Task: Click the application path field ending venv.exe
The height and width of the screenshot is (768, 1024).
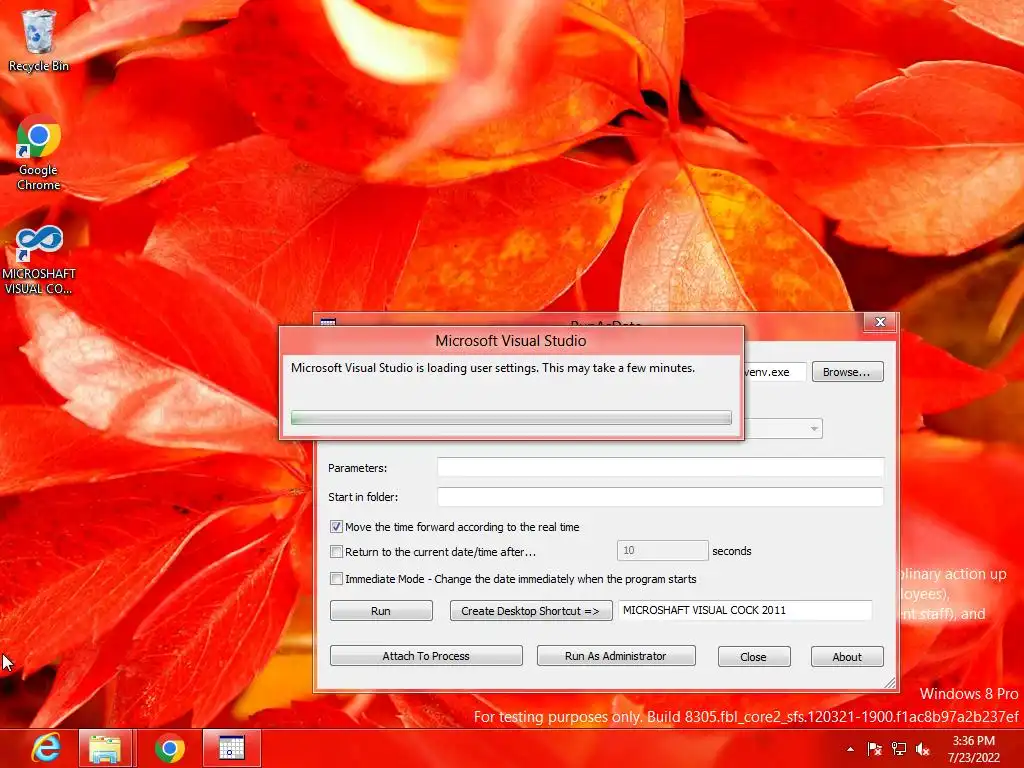Action: click(x=775, y=372)
